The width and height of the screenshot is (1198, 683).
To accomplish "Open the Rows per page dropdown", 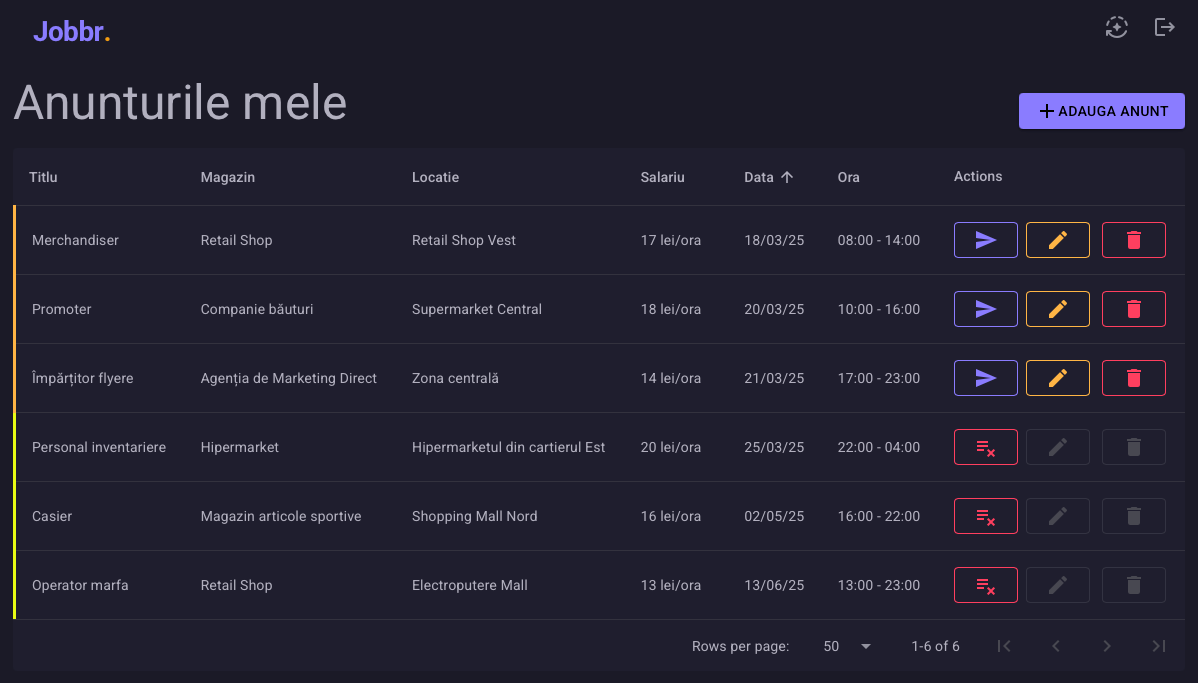I will [x=847, y=646].
